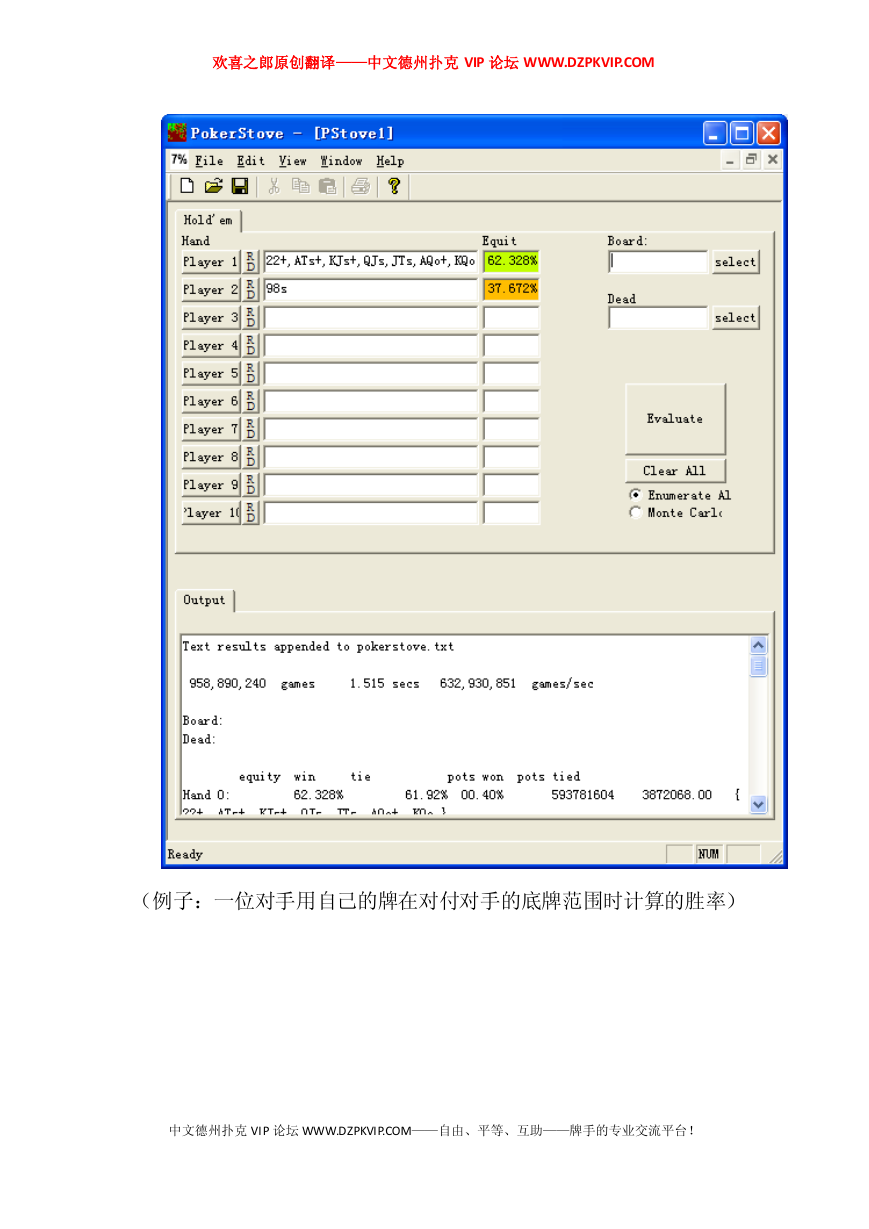Image resolution: width=869 pixels, height=1229 pixels.
Task: Click Player 1 hand range input field
Action: (371, 262)
